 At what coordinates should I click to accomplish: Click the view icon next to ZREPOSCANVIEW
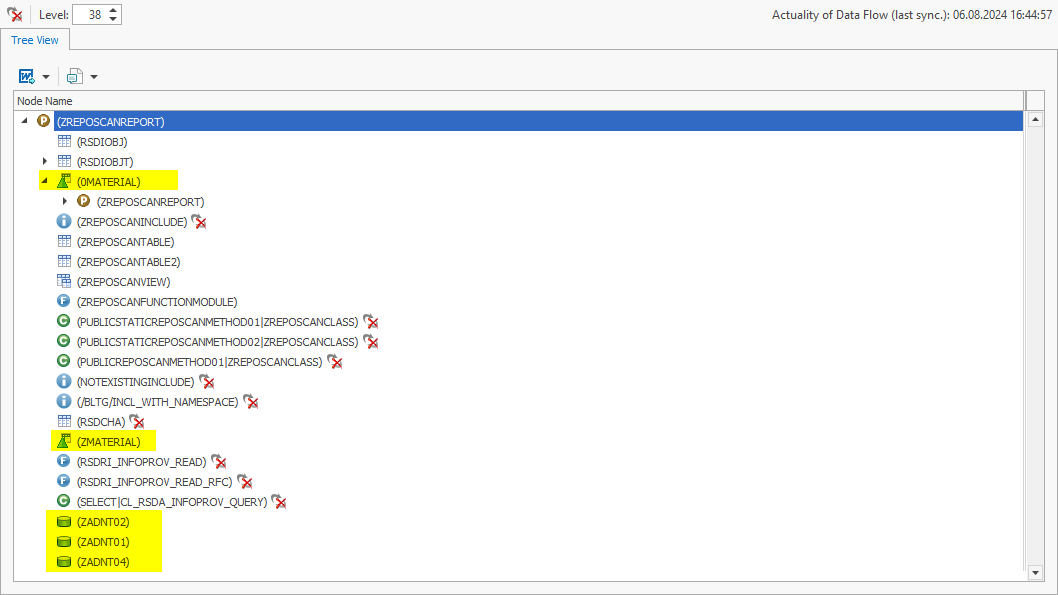[64, 281]
